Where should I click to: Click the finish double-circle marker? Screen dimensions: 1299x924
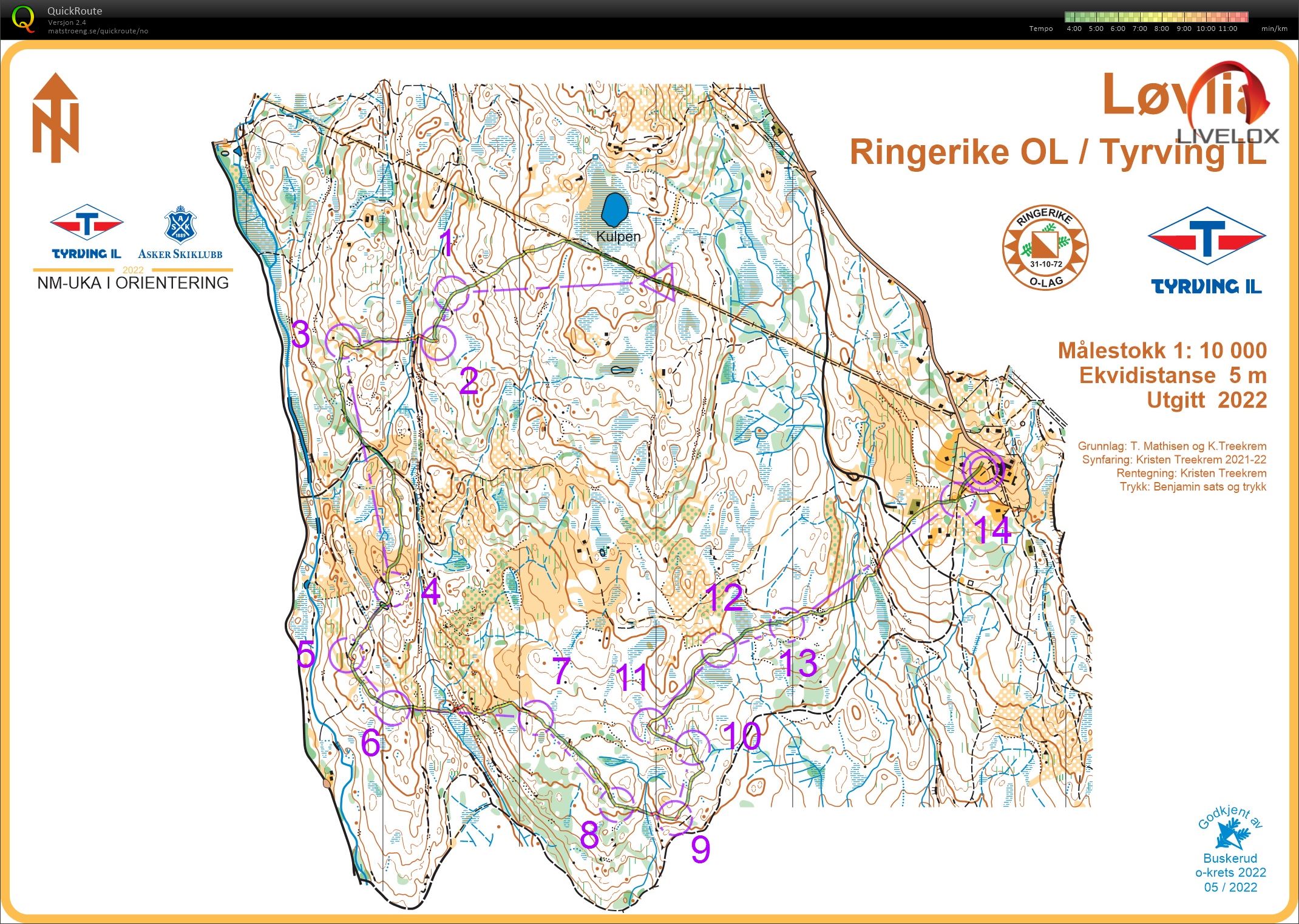(983, 470)
